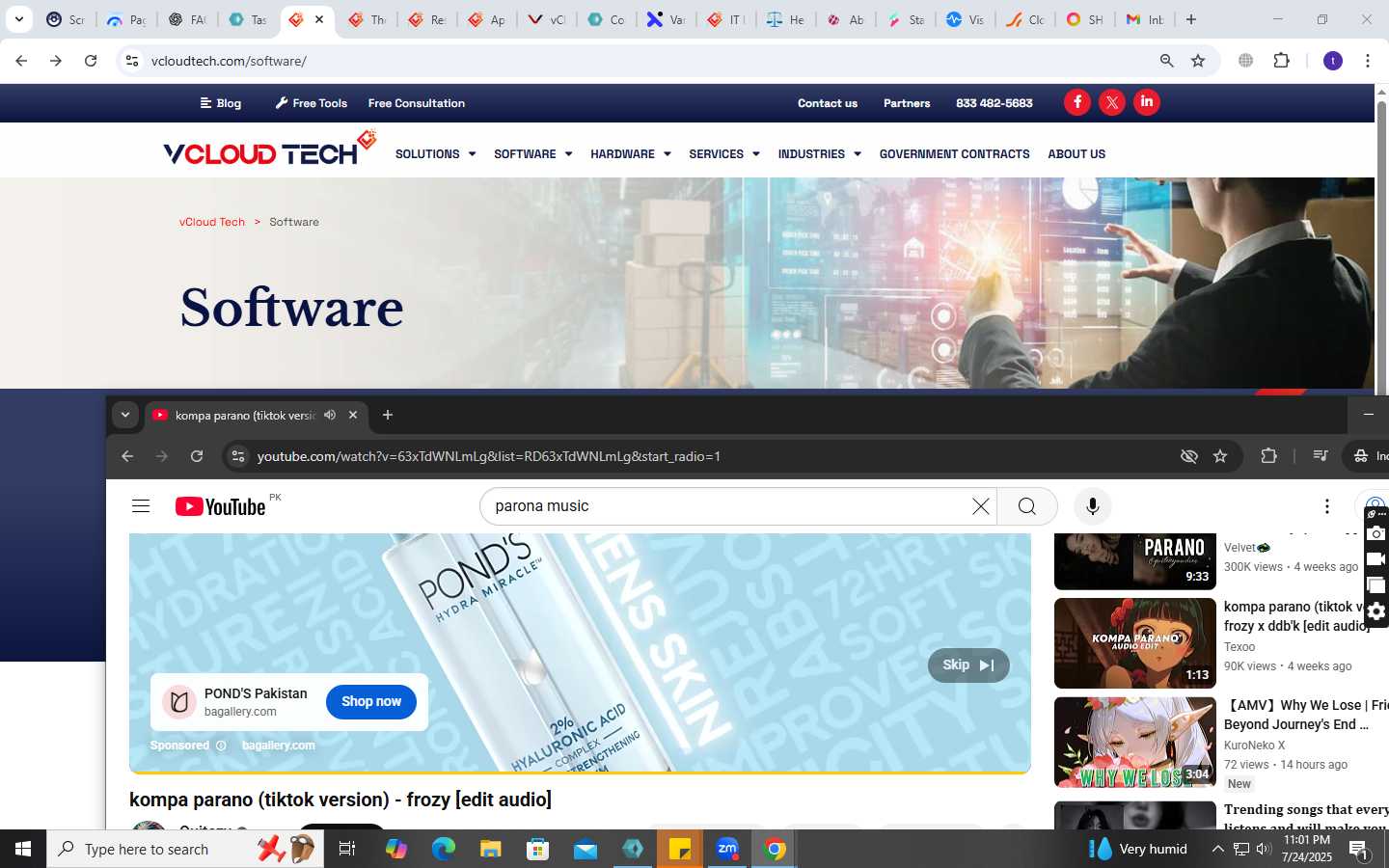Switch to the Gmail Inbox tab
This screenshot has width=1389, height=868.
click(x=1144, y=19)
